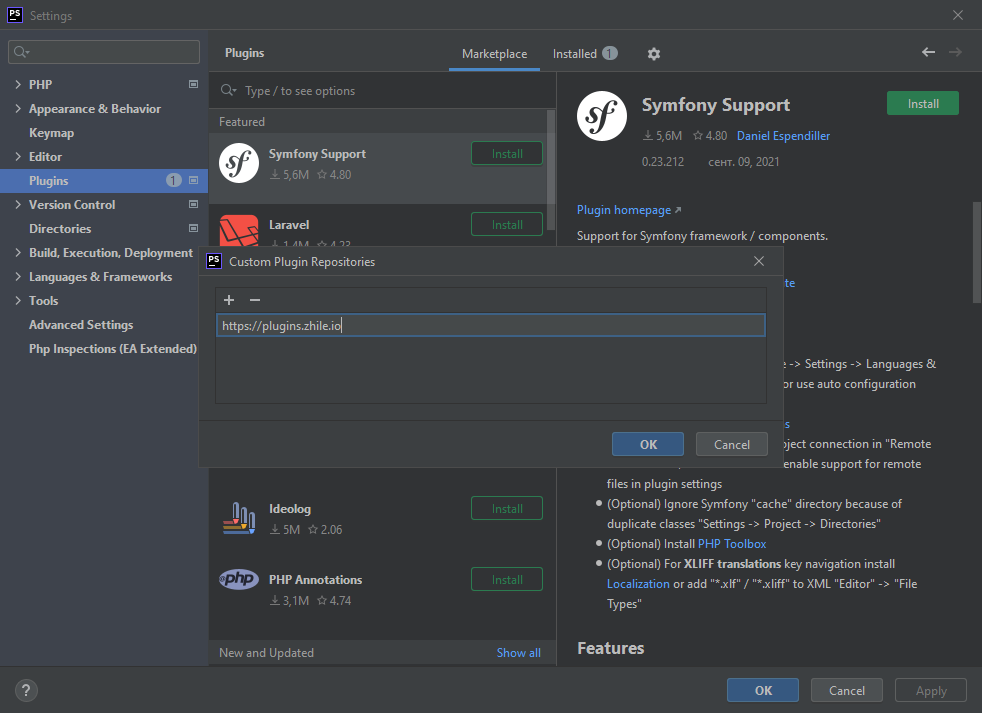The height and width of the screenshot is (713, 982).
Task: Click project-level icon next to Plugins
Action: click(194, 180)
